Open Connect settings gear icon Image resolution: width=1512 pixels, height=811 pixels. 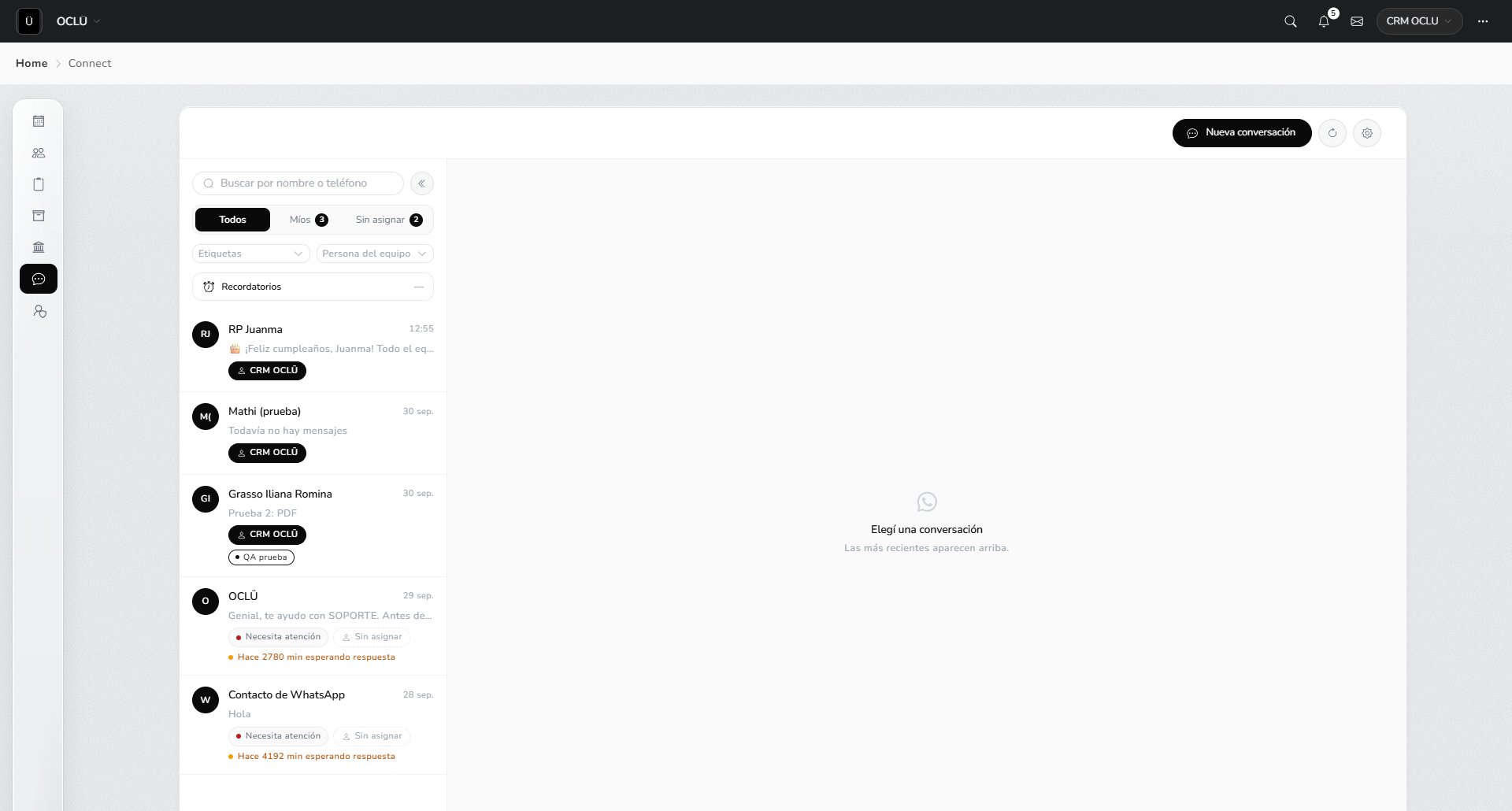coord(1367,133)
